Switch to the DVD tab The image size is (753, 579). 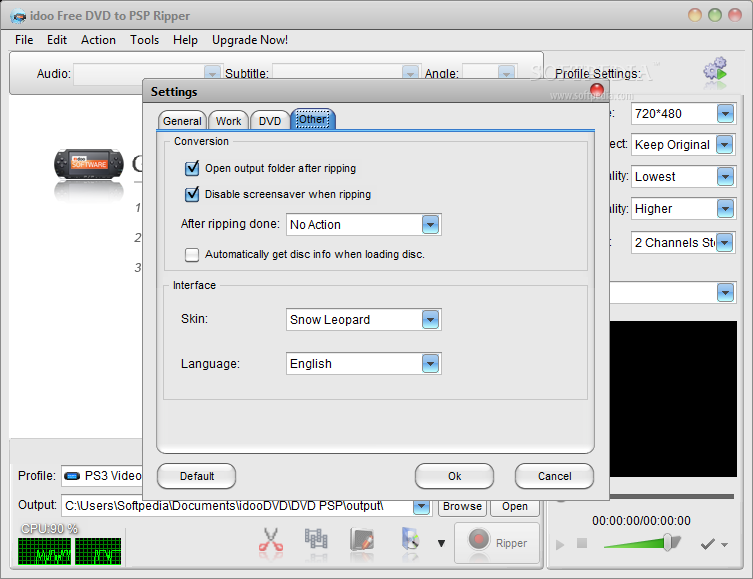270,121
